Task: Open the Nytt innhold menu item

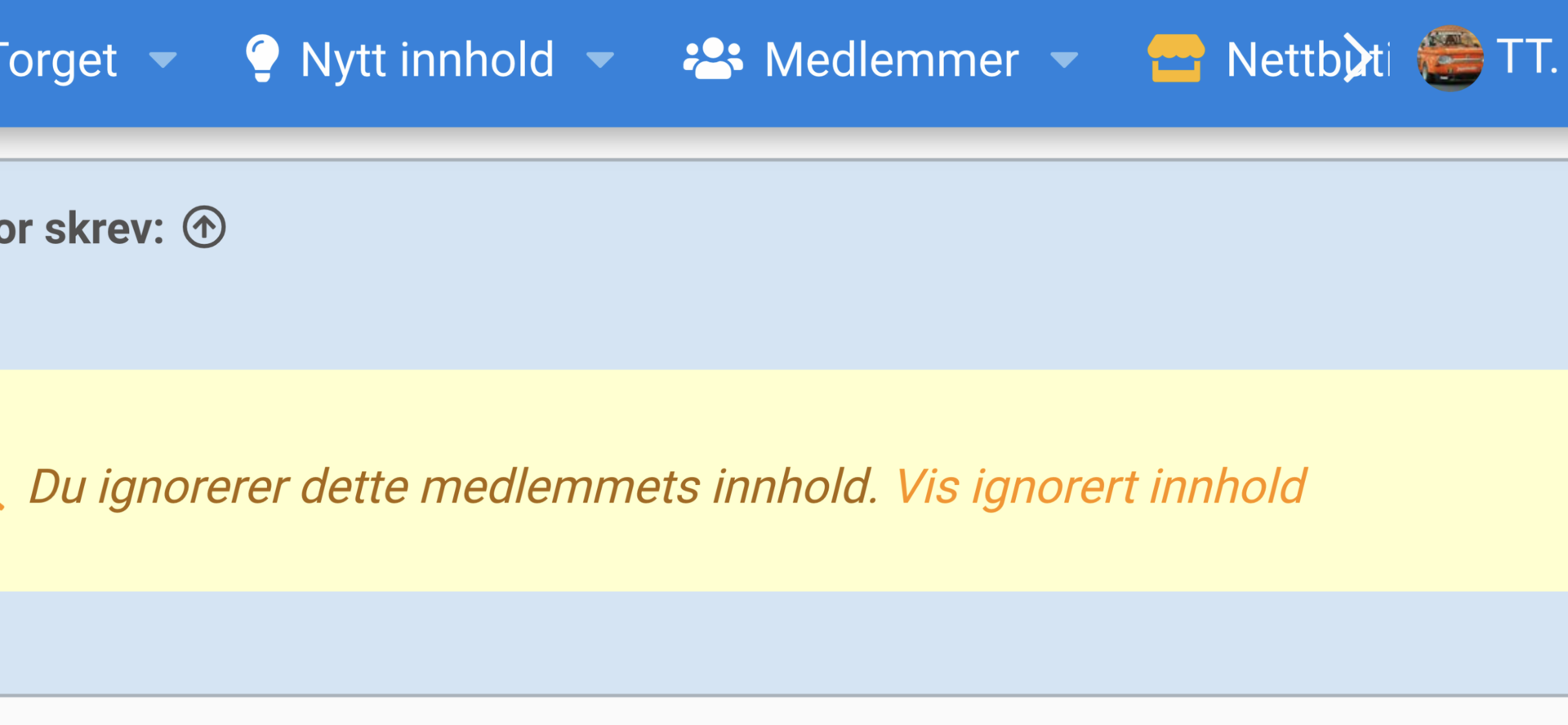Action: tap(427, 60)
